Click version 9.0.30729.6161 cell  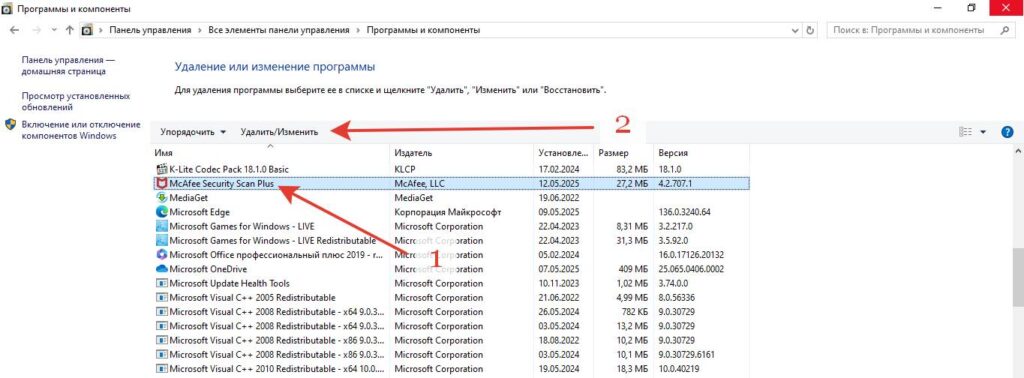click(686, 354)
